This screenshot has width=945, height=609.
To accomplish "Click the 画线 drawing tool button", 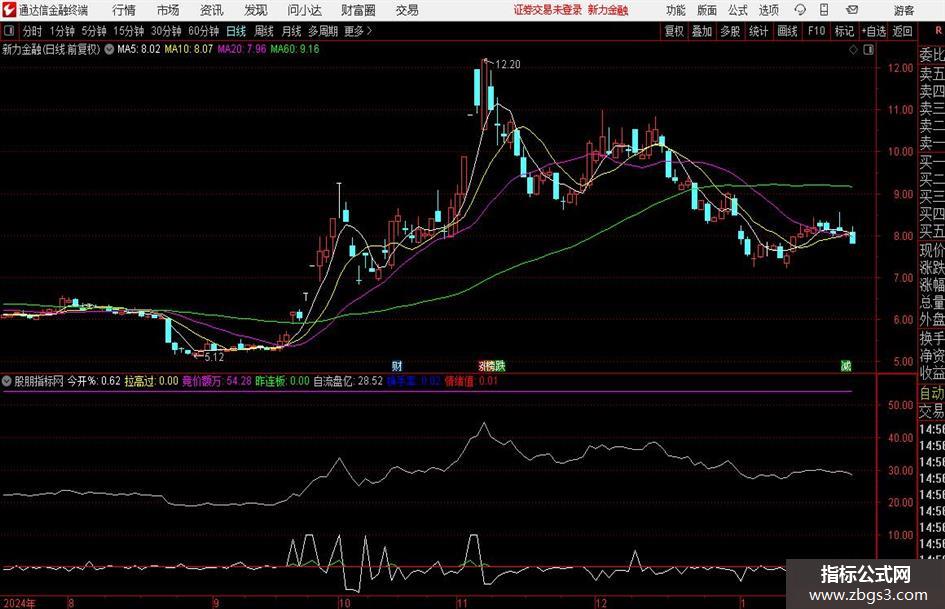I will tap(787, 31).
